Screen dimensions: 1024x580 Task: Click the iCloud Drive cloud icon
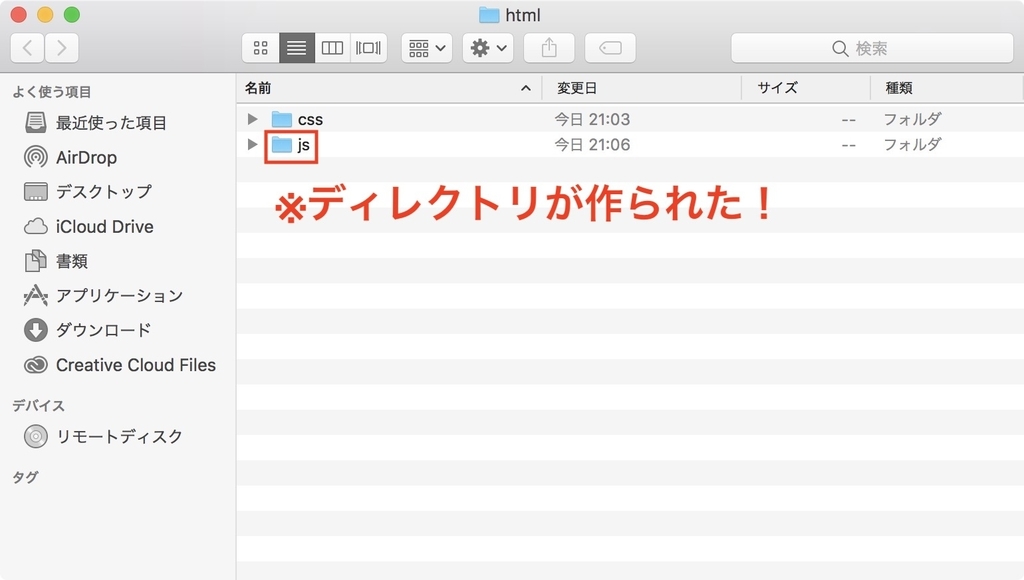(35, 226)
